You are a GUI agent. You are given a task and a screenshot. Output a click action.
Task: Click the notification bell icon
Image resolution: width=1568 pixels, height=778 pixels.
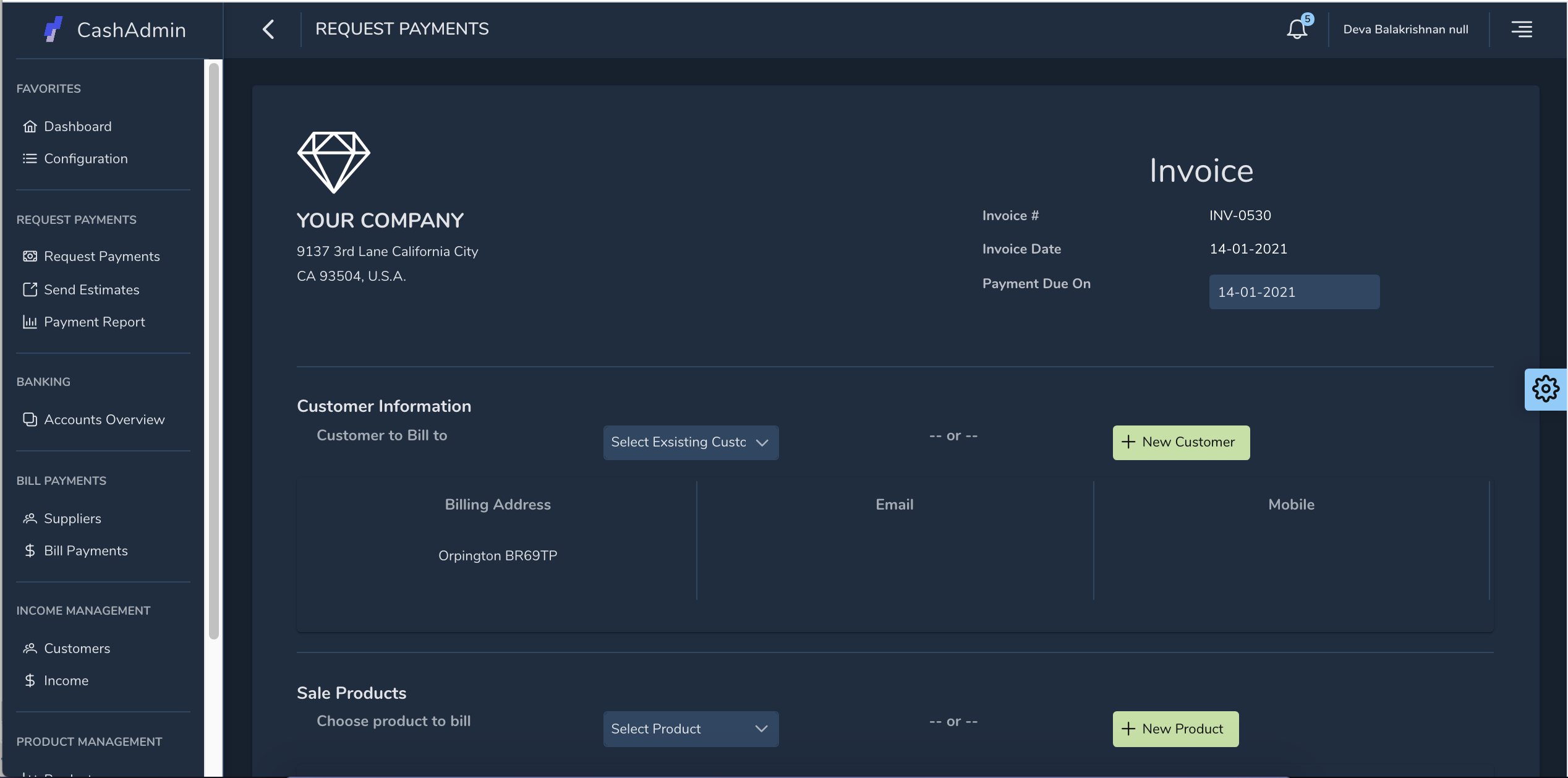click(1297, 29)
